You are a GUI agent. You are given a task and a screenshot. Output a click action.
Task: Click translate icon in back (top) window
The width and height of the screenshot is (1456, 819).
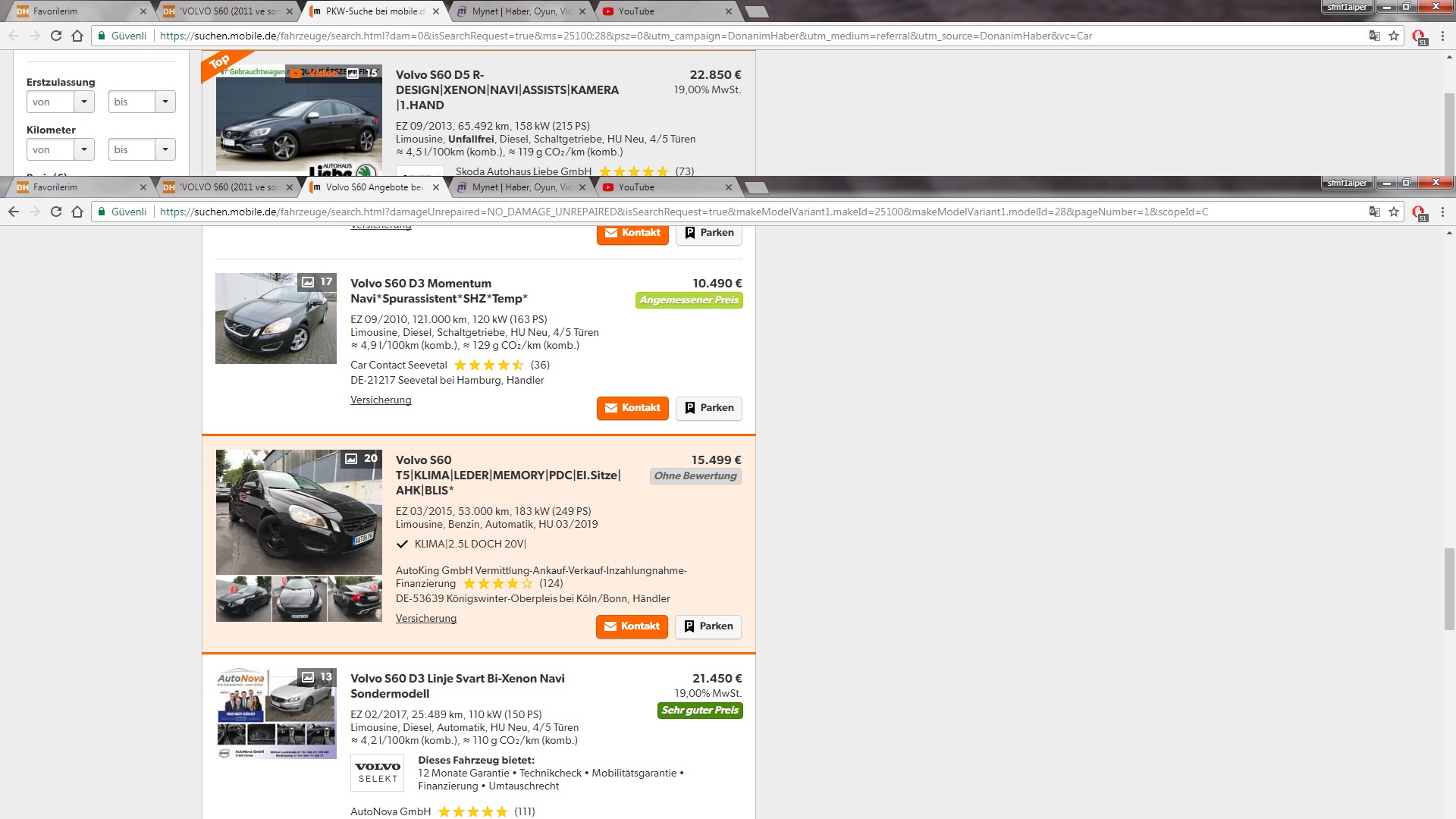click(1374, 36)
